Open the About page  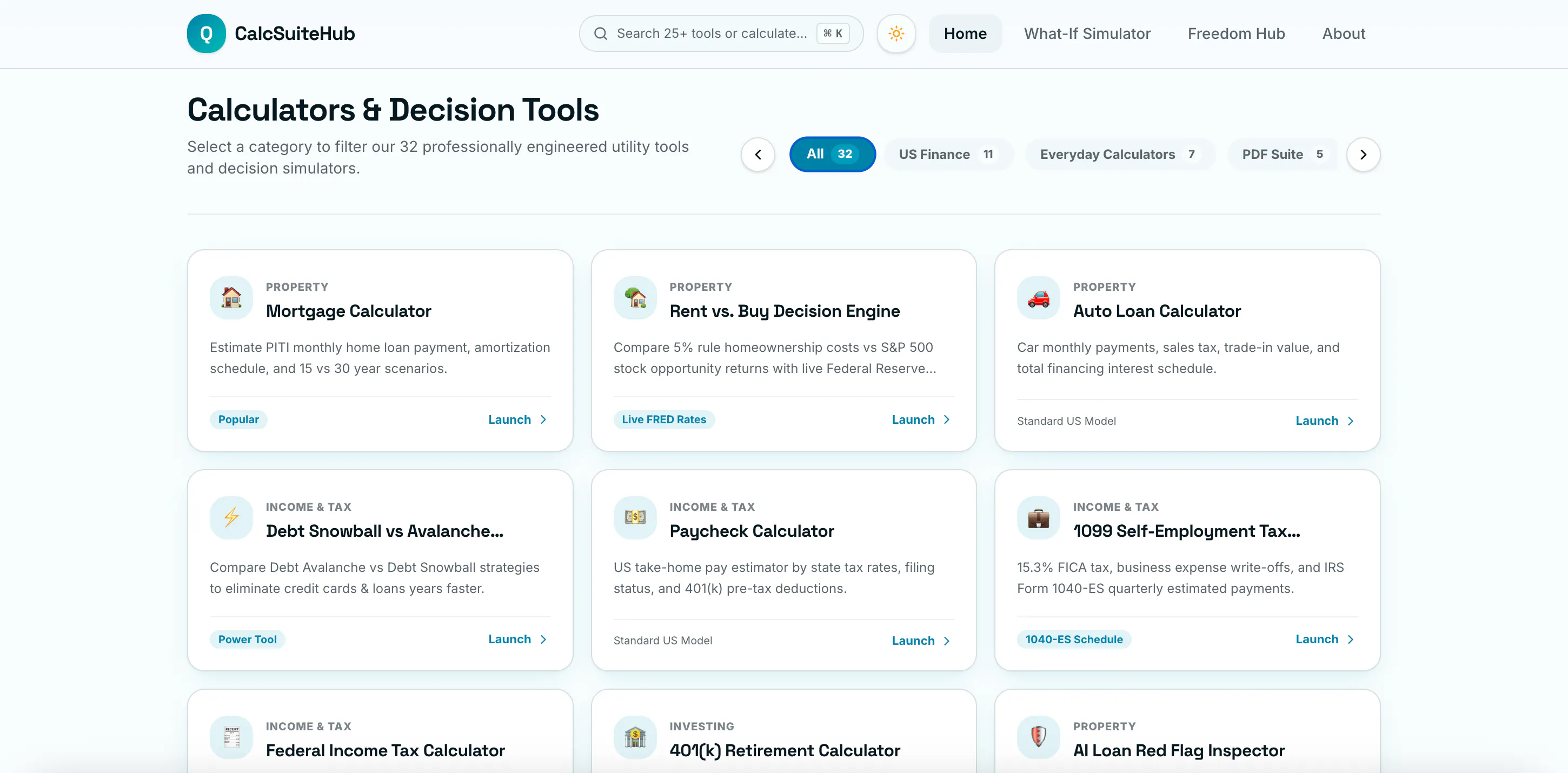click(1344, 34)
